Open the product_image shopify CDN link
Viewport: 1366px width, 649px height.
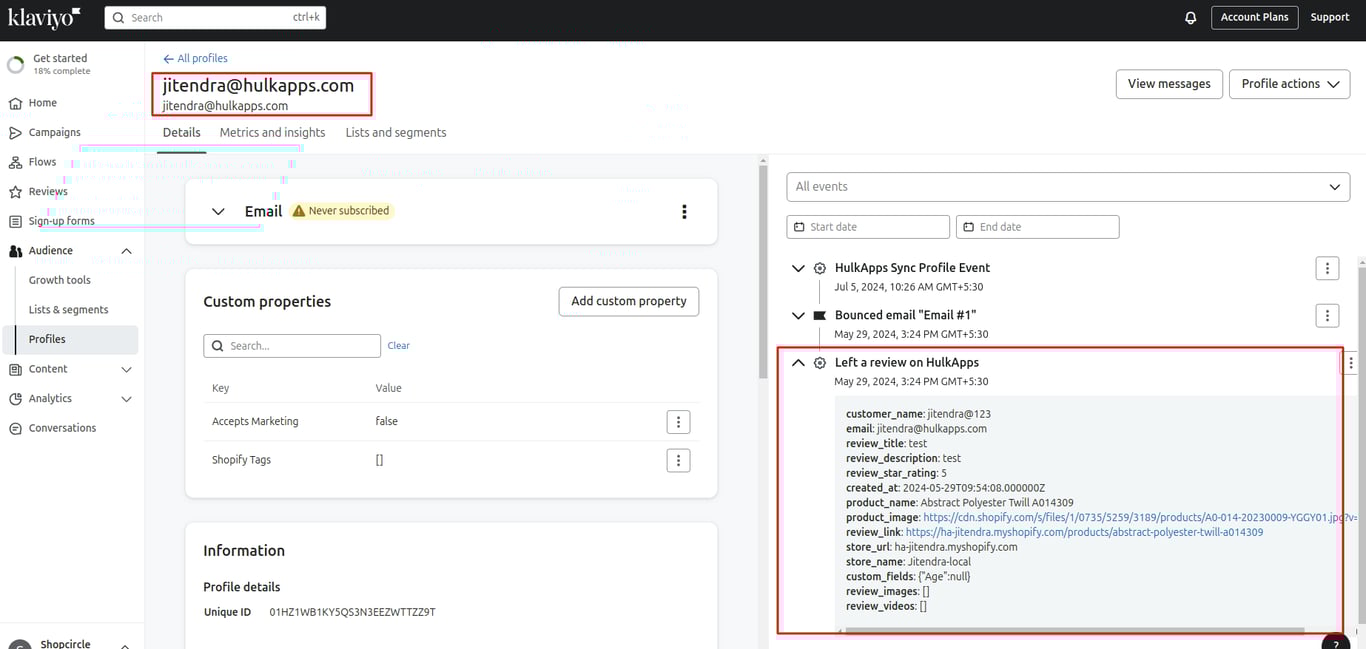[1140, 518]
